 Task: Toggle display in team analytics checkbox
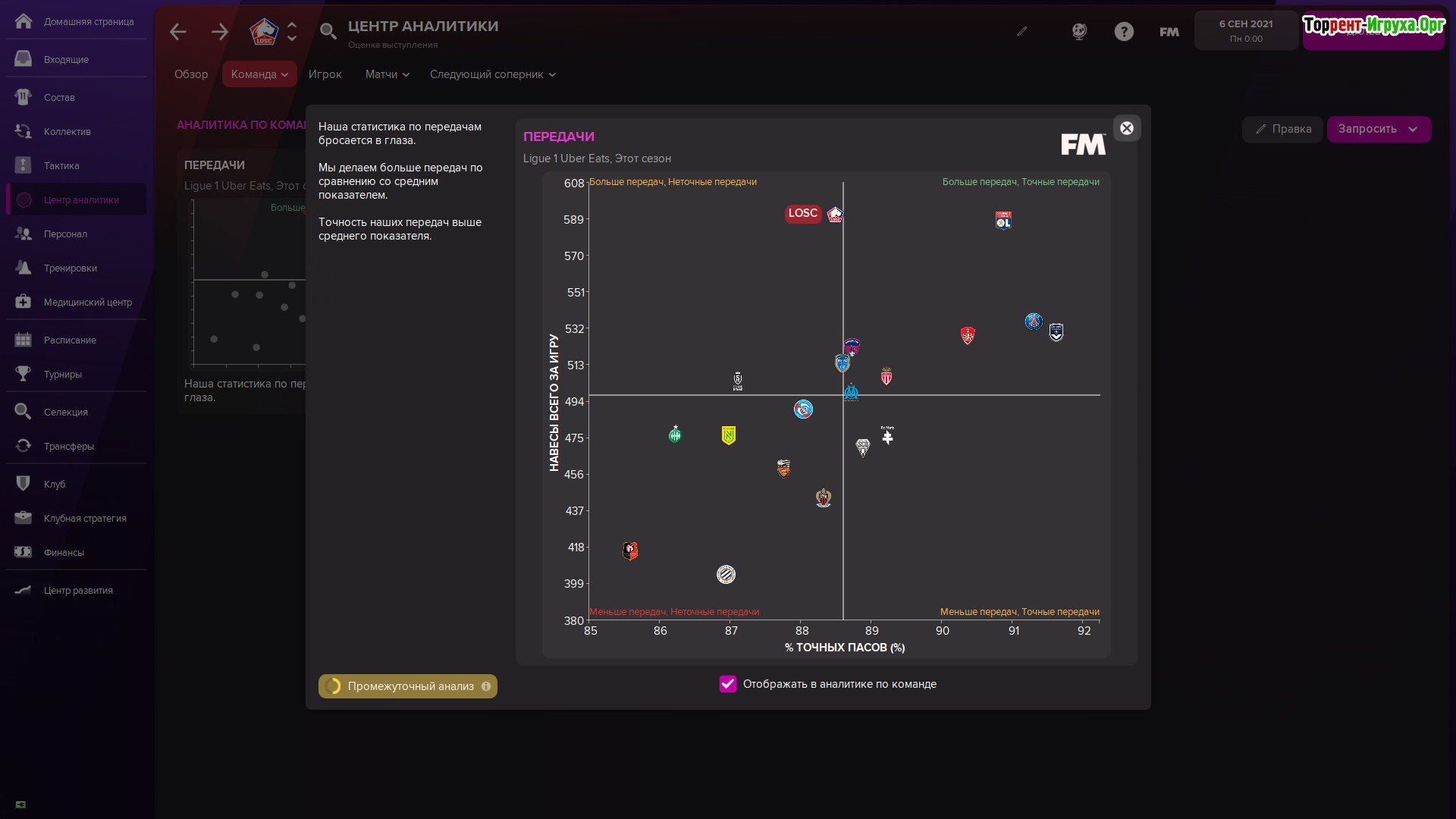(x=728, y=684)
